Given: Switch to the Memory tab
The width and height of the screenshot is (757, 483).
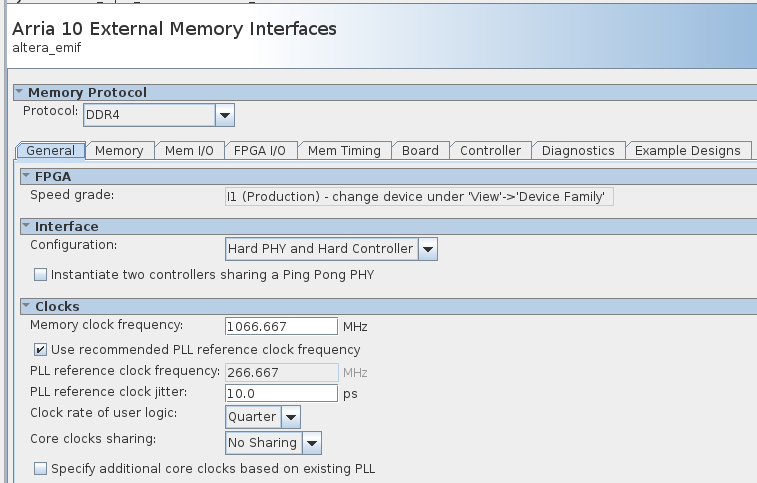Looking at the screenshot, I should click(x=119, y=151).
